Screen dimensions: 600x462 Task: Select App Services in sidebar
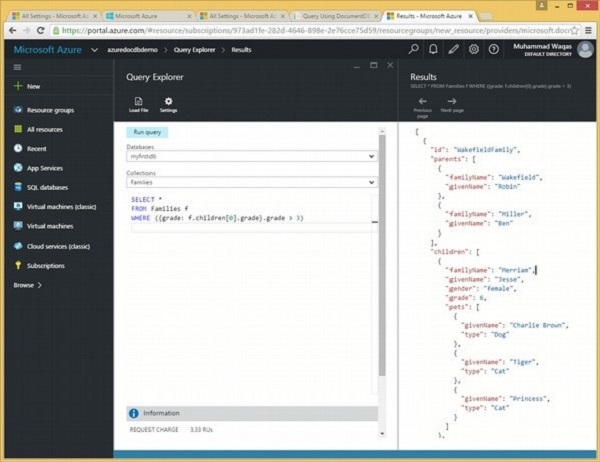[44, 168]
